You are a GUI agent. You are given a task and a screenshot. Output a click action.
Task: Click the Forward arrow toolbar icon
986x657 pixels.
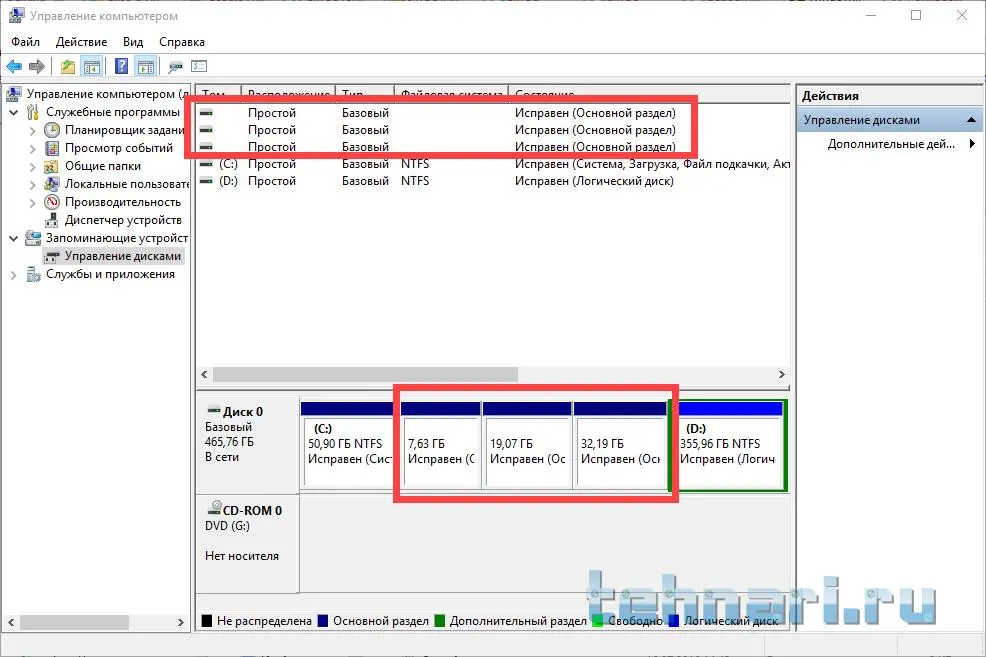pyautogui.click(x=37, y=66)
